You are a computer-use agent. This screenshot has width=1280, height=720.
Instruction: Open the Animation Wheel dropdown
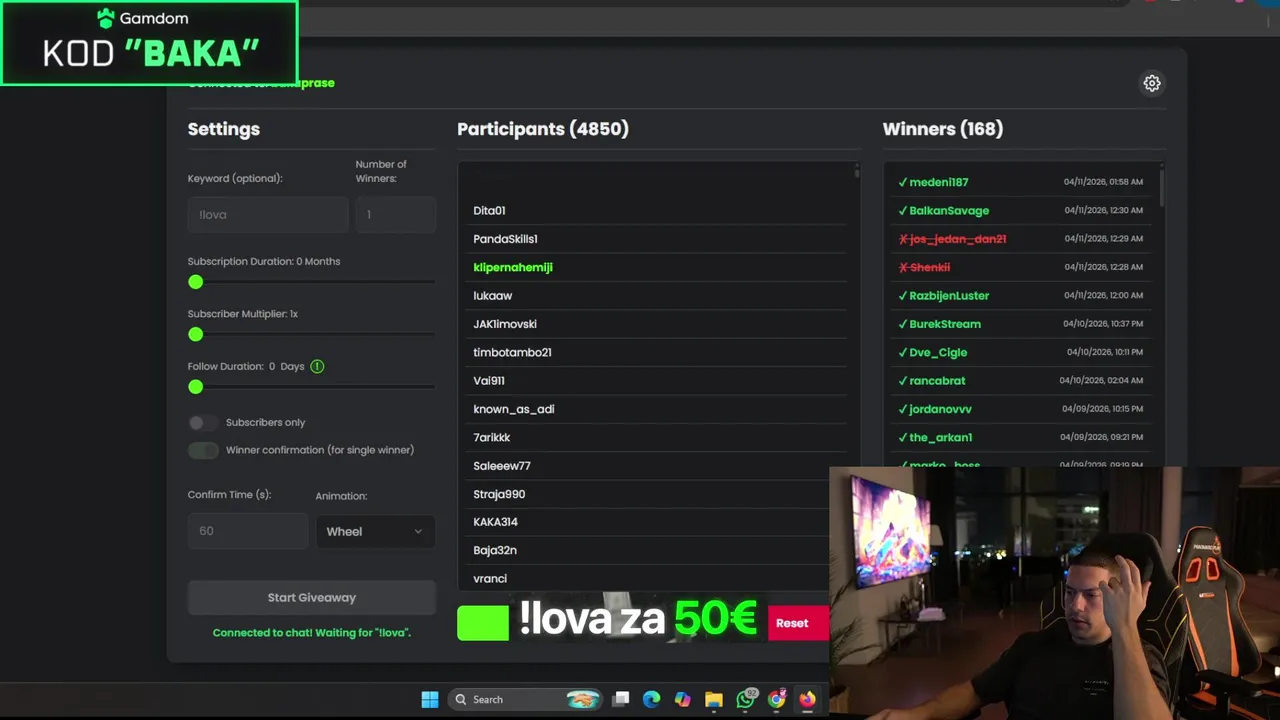375,531
